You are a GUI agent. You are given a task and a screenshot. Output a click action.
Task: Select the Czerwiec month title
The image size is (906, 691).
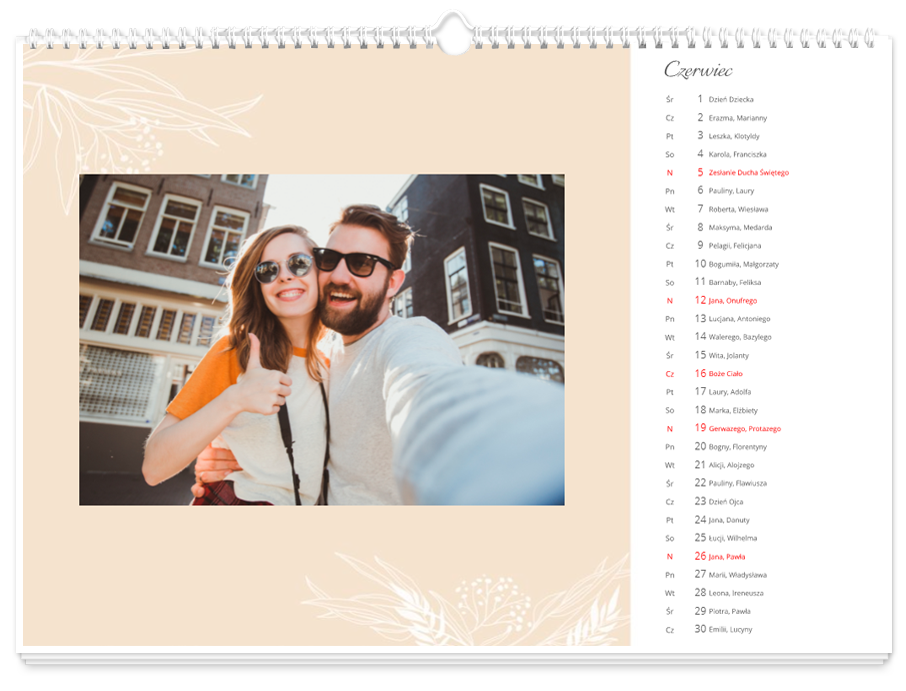click(x=698, y=70)
